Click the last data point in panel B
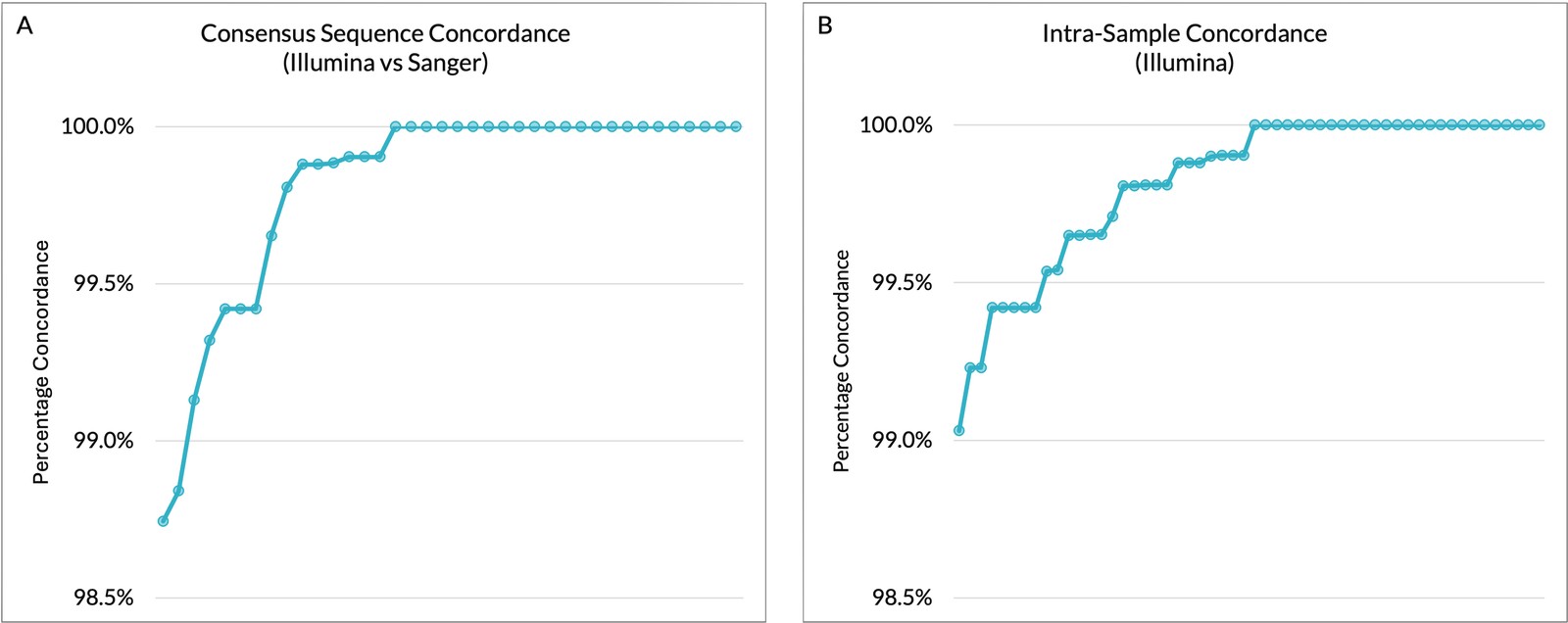This screenshot has width=1568, height=623. coord(1539,124)
